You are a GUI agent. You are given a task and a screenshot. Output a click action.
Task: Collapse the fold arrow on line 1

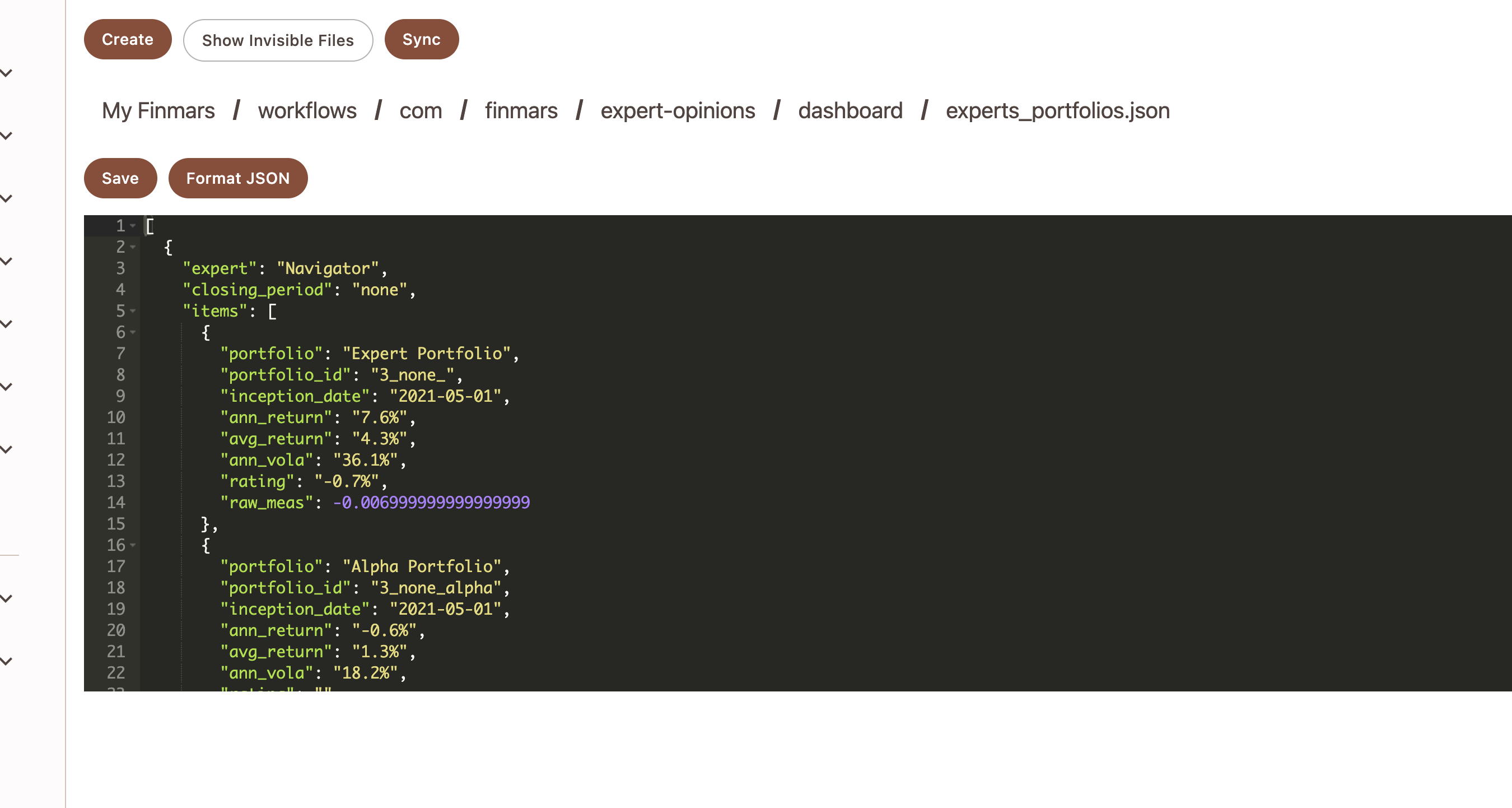click(133, 225)
